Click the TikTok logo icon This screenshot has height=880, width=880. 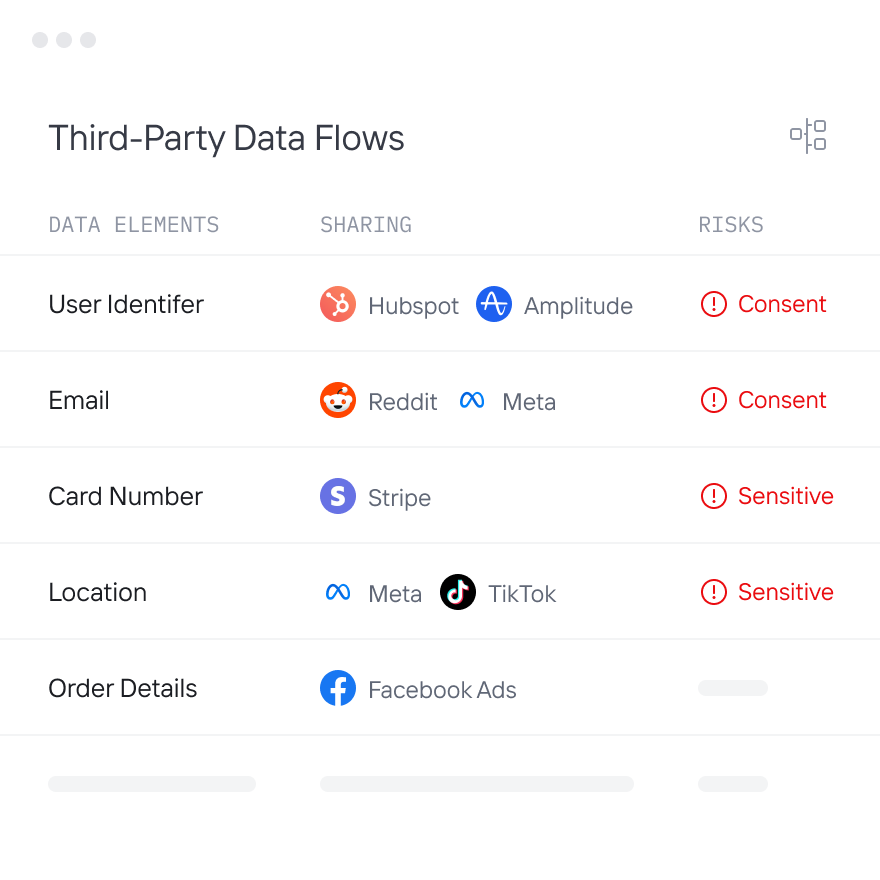click(458, 593)
